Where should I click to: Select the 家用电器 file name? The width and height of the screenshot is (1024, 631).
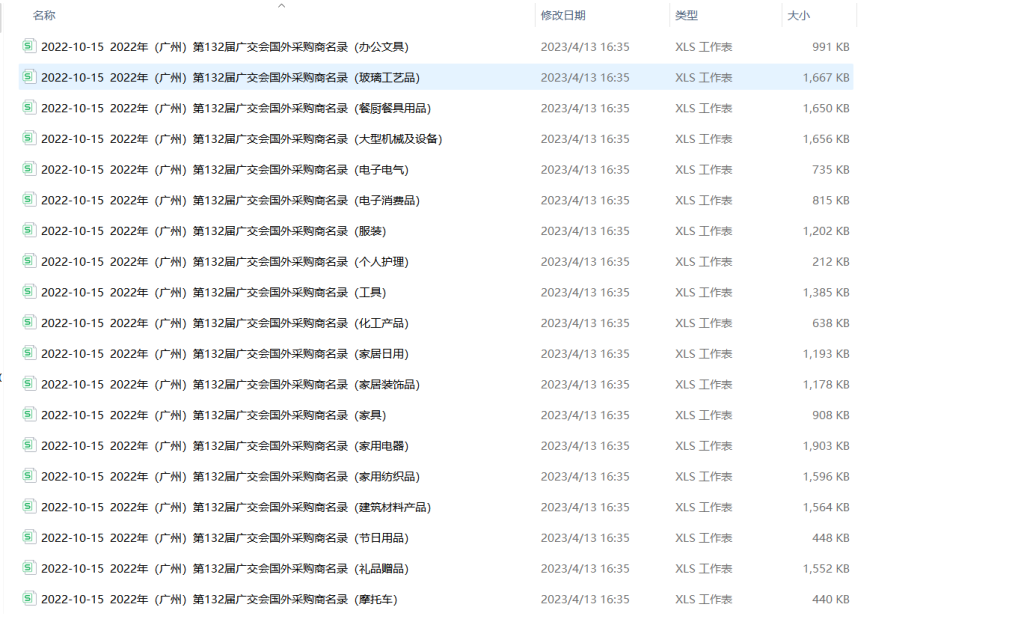[225, 446]
